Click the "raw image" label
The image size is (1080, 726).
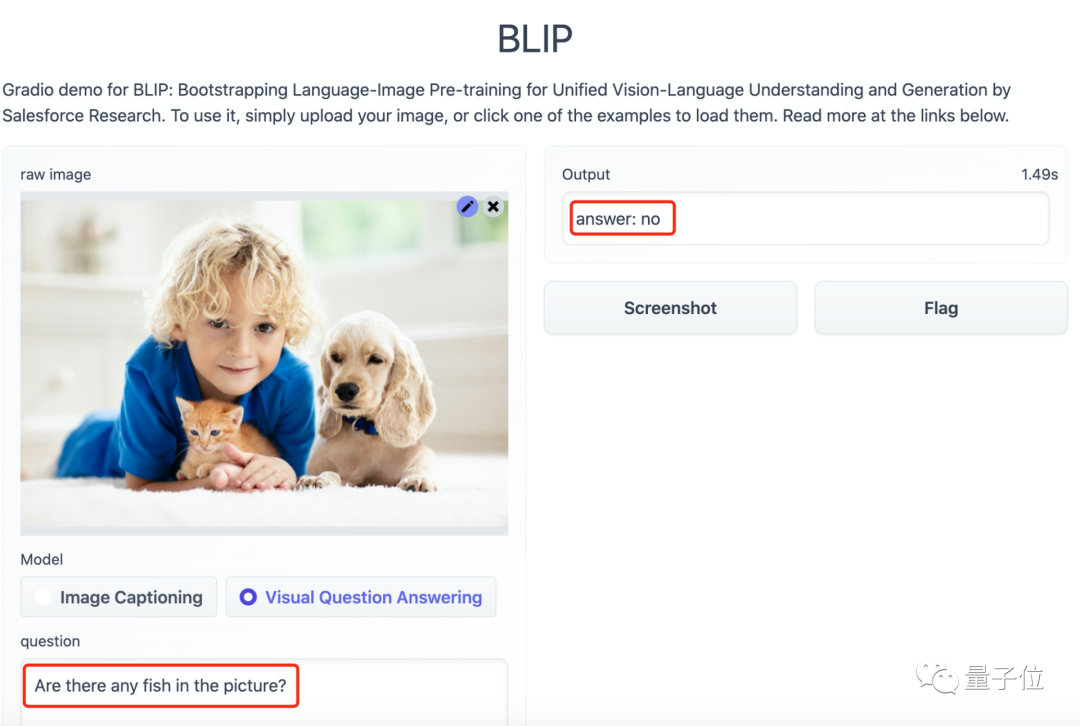click(x=56, y=174)
